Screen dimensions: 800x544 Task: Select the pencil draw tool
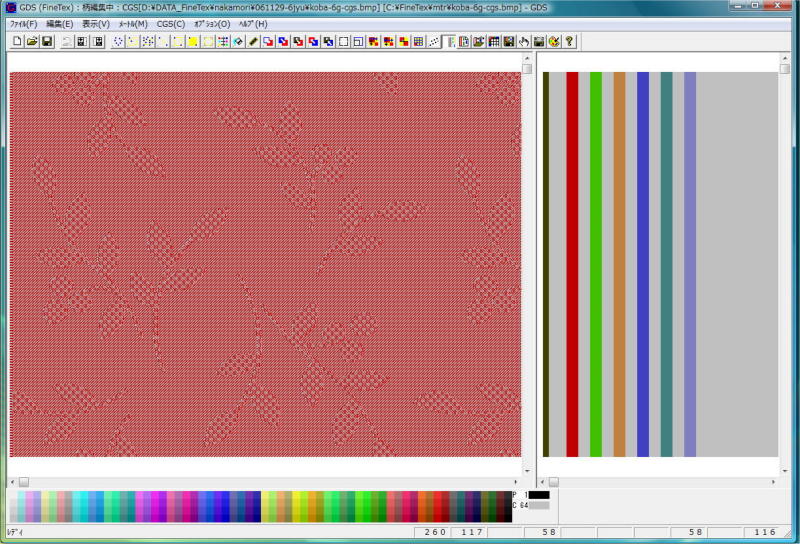(x=253, y=41)
